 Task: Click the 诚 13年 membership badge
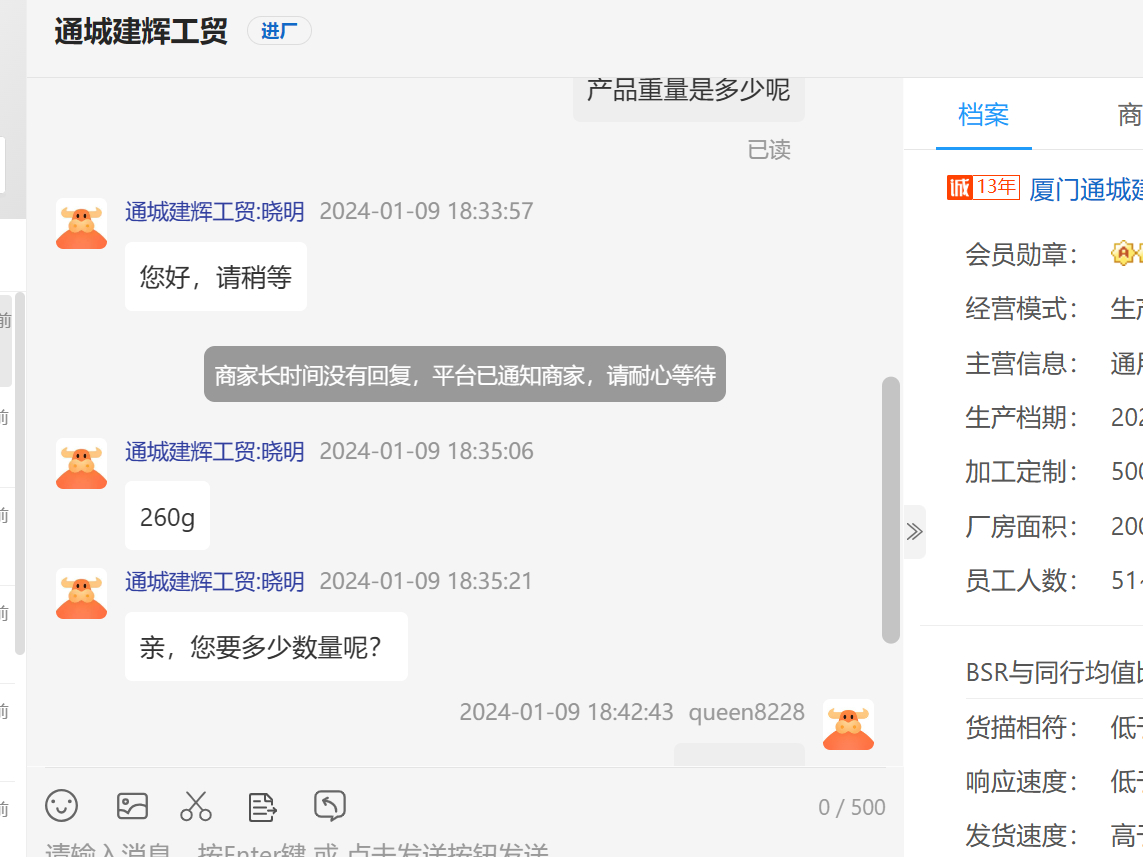point(983,187)
